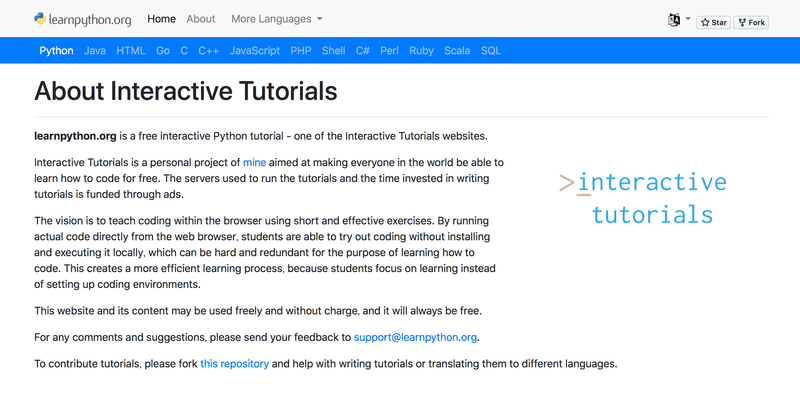
Task: Open the Shell tutorial link
Action: 333,51
